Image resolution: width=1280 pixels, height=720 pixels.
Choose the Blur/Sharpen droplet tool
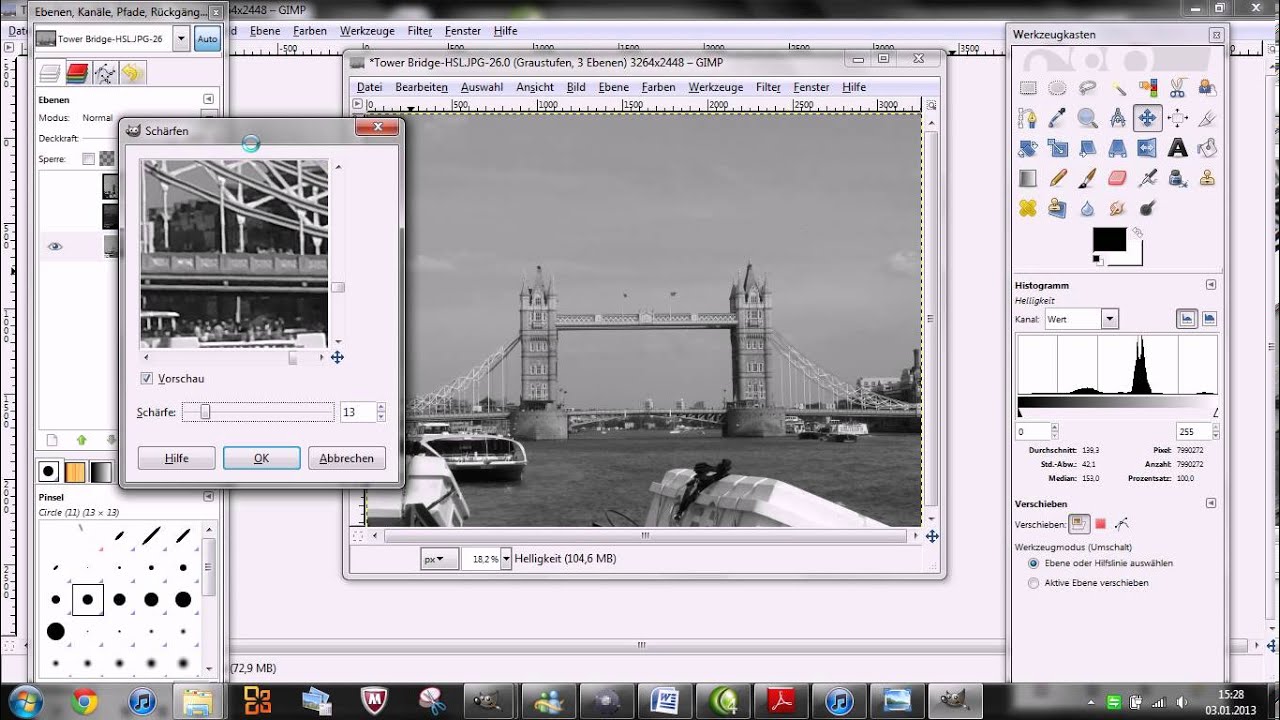pyautogui.click(x=1087, y=208)
